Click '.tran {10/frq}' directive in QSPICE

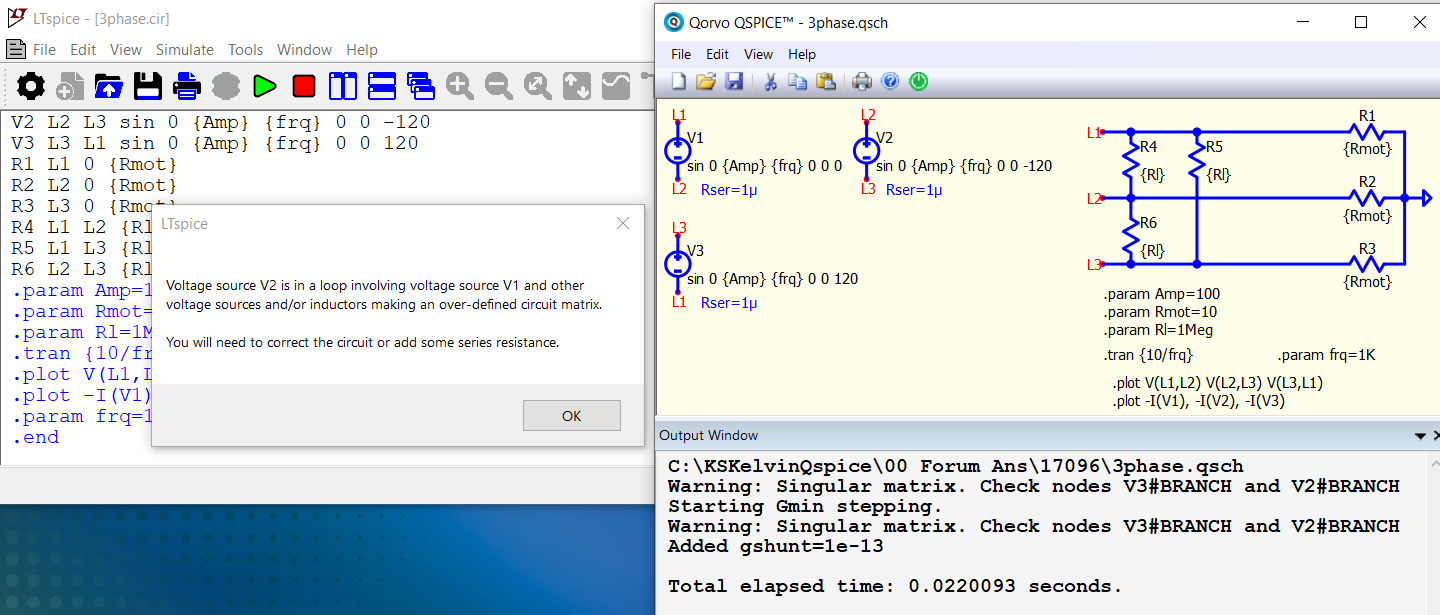point(1148,355)
